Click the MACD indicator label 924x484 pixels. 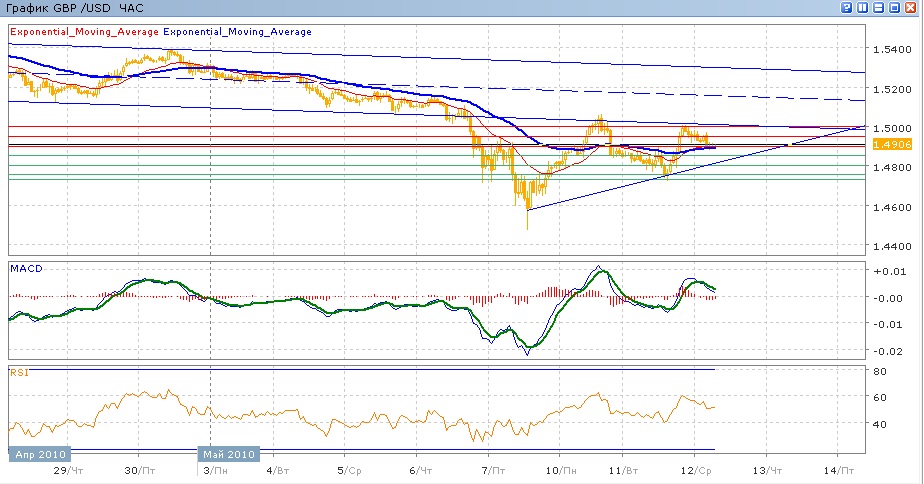(x=24, y=268)
